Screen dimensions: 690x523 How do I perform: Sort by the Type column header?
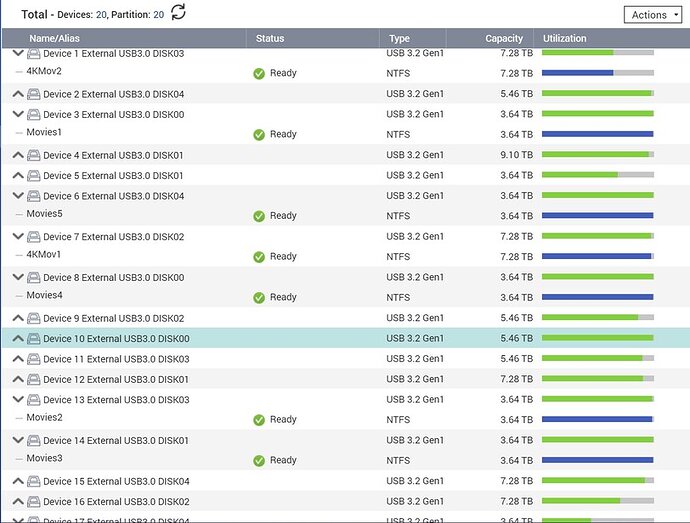[413, 38]
